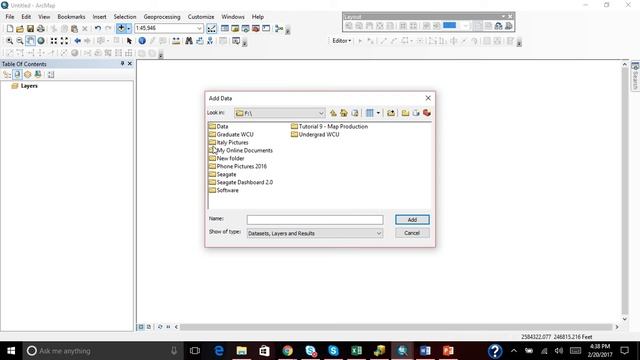The height and width of the screenshot is (360, 640).
Task: Switch to Layout View button
Action: tap(149, 327)
